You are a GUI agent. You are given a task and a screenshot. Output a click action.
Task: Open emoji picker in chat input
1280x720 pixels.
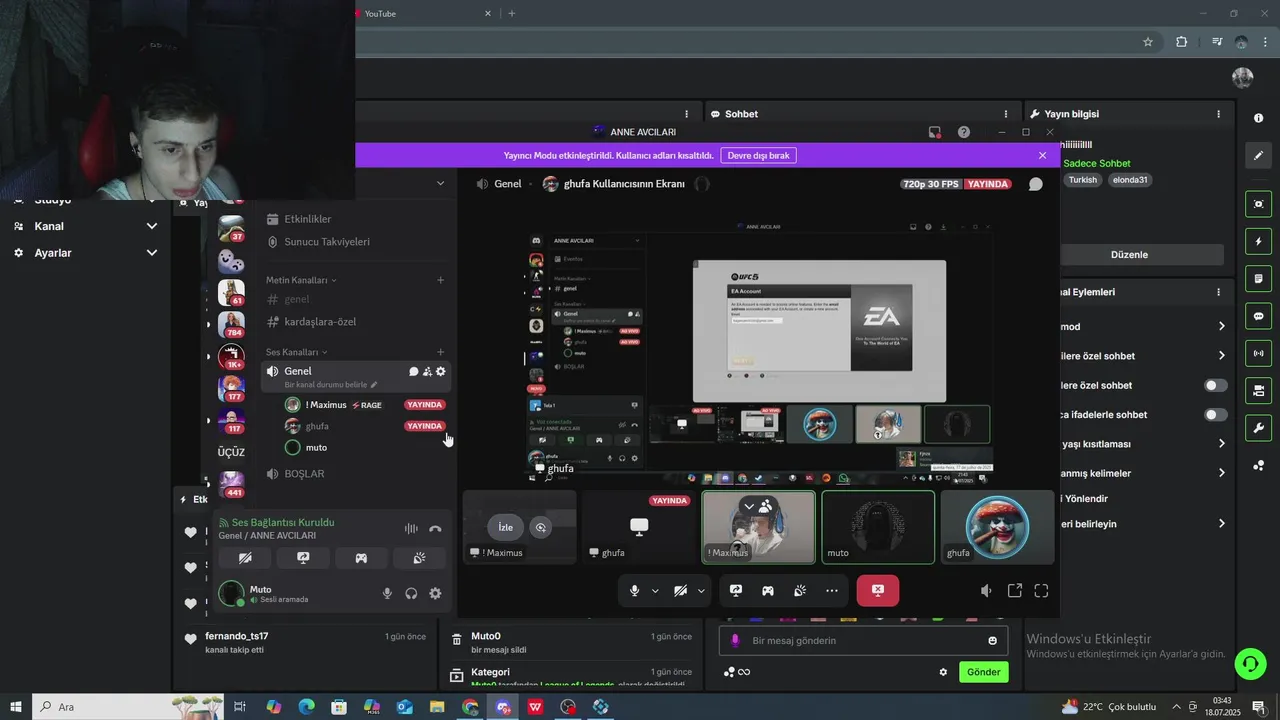click(x=993, y=641)
